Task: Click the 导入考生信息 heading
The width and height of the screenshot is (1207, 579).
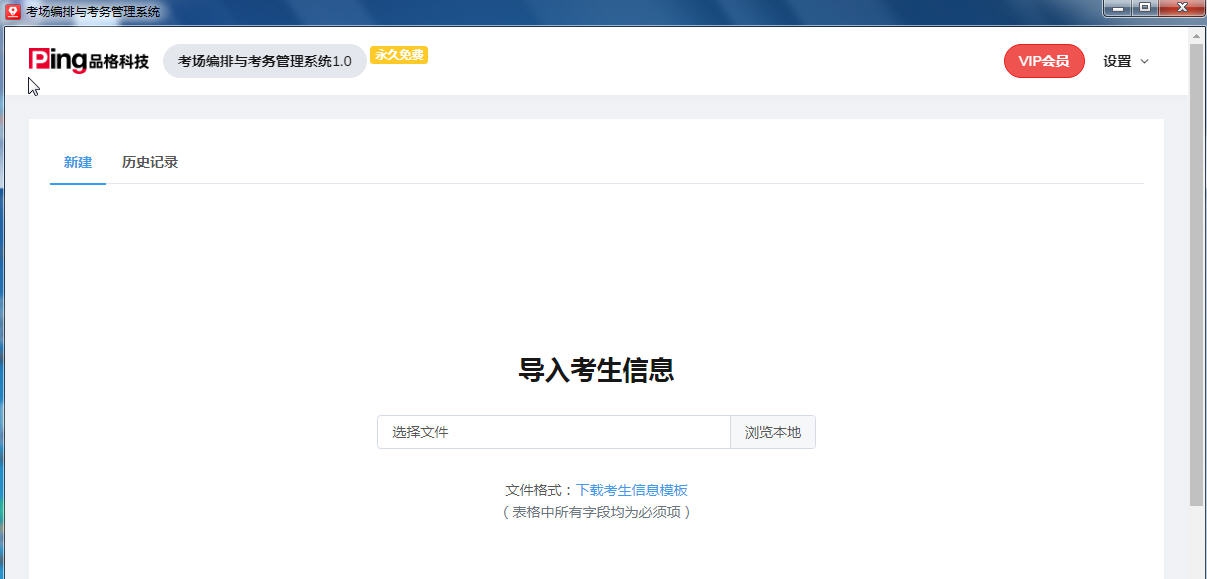Action: [x=596, y=370]
